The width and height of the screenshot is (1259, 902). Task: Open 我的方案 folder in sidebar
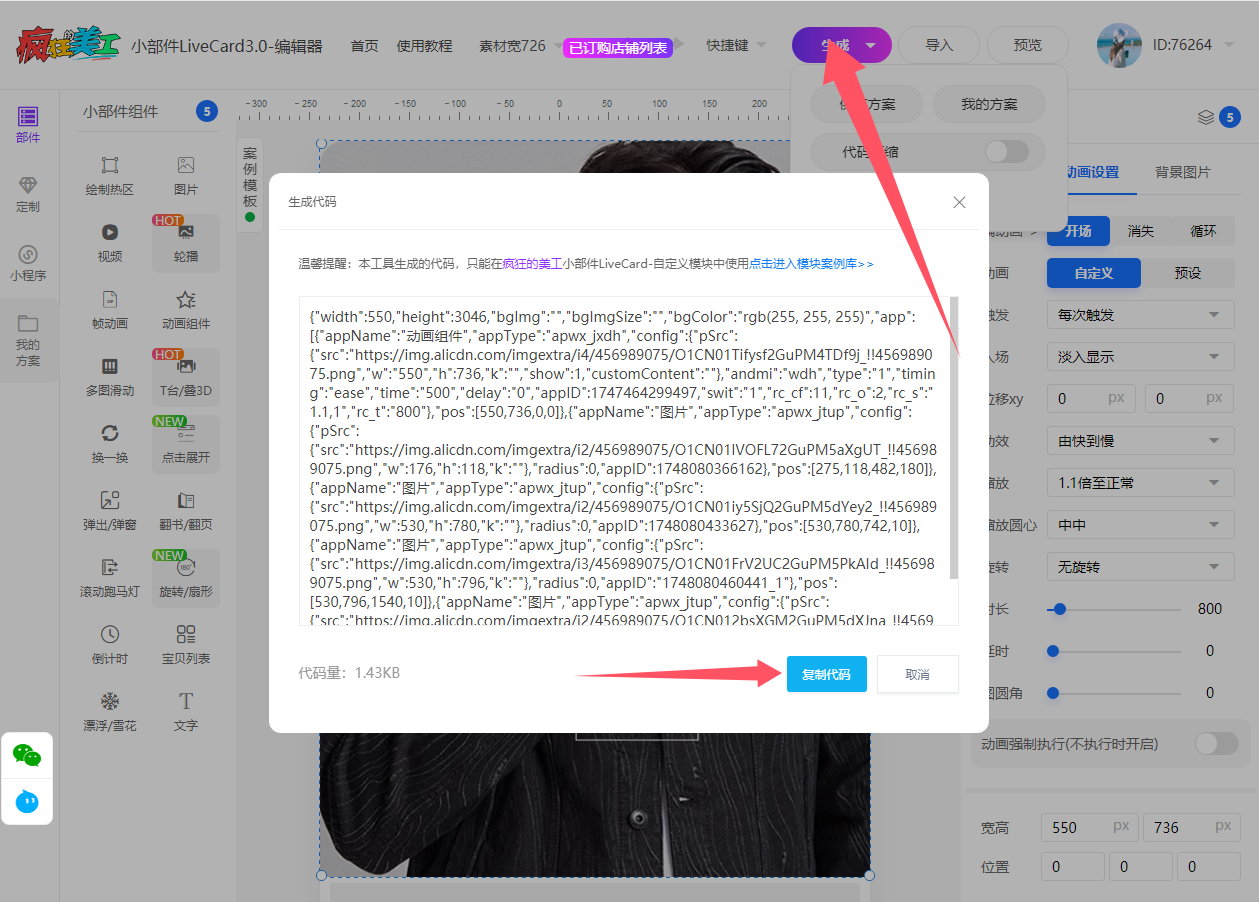[x=28, y=340]
